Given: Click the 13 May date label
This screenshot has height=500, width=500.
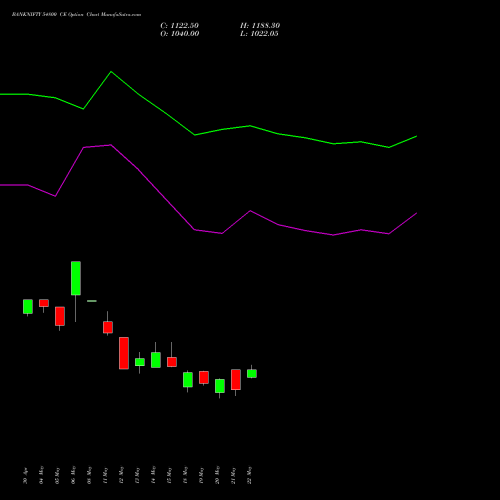Looking at the screenshot, I should point(138,475).
